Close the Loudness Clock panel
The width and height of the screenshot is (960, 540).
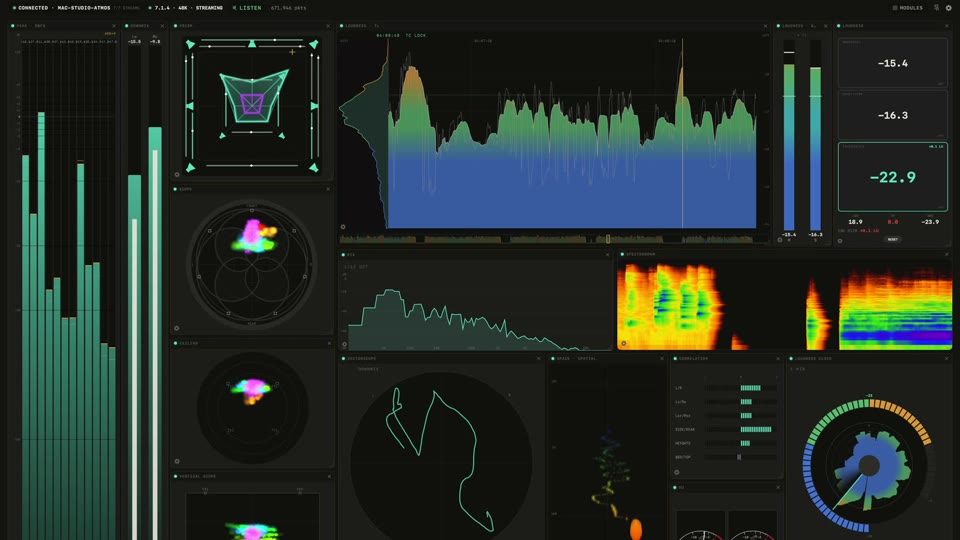[x=947, y=359]
